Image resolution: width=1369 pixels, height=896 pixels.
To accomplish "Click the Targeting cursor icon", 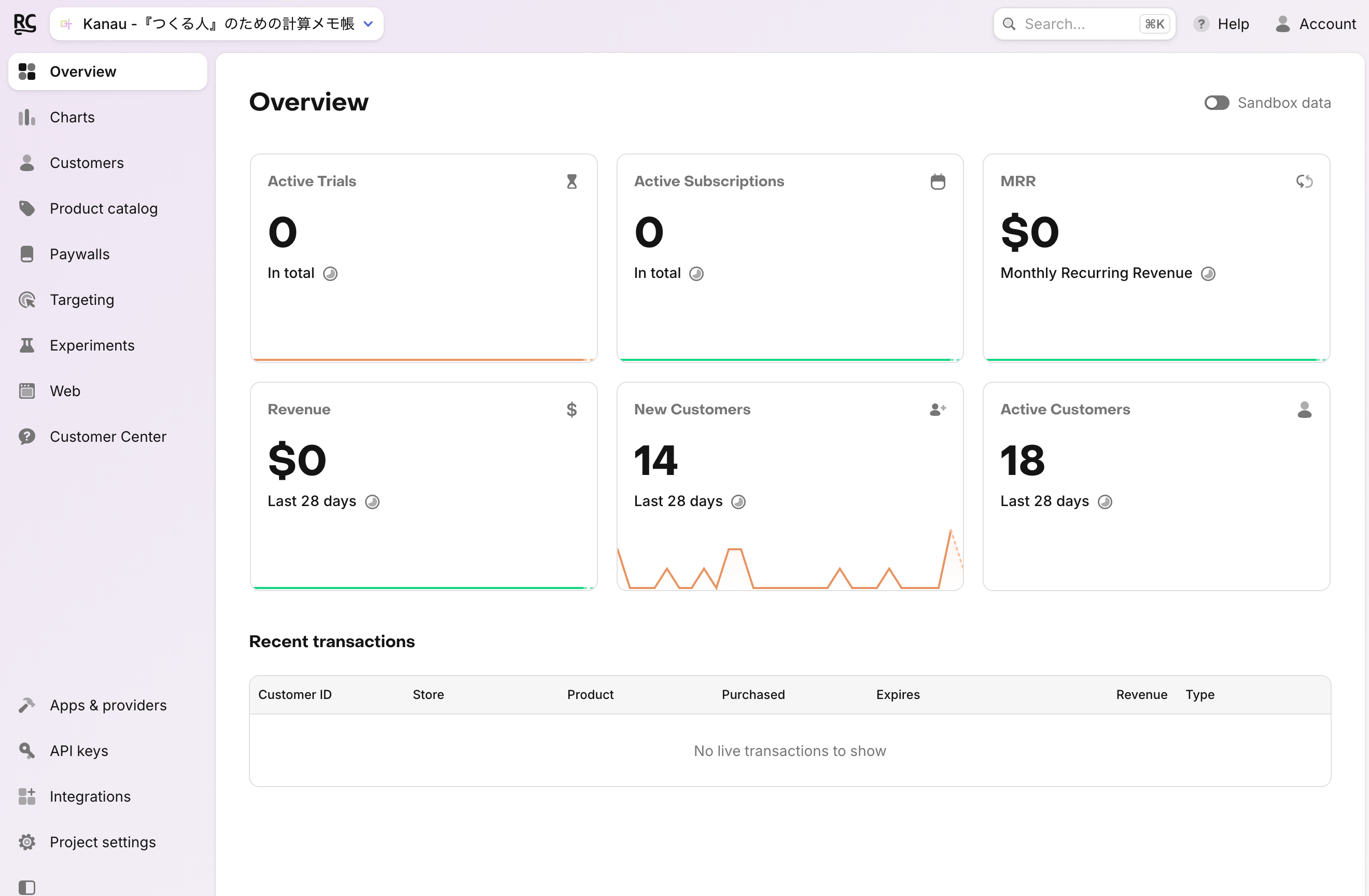I will pyautogui.click(x=27, y=300).
